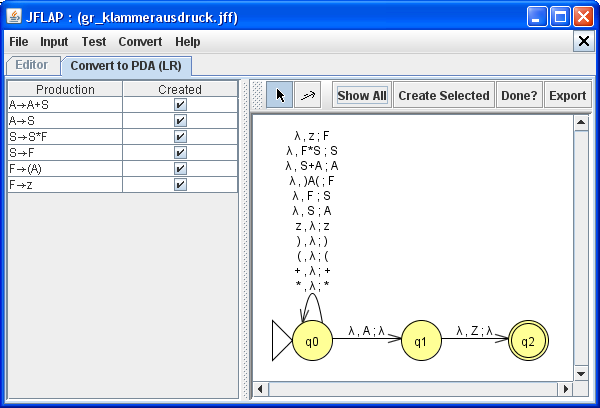Click state q0 in the automaton
Screen dimensions: 600x408
[x=312, y=341]
